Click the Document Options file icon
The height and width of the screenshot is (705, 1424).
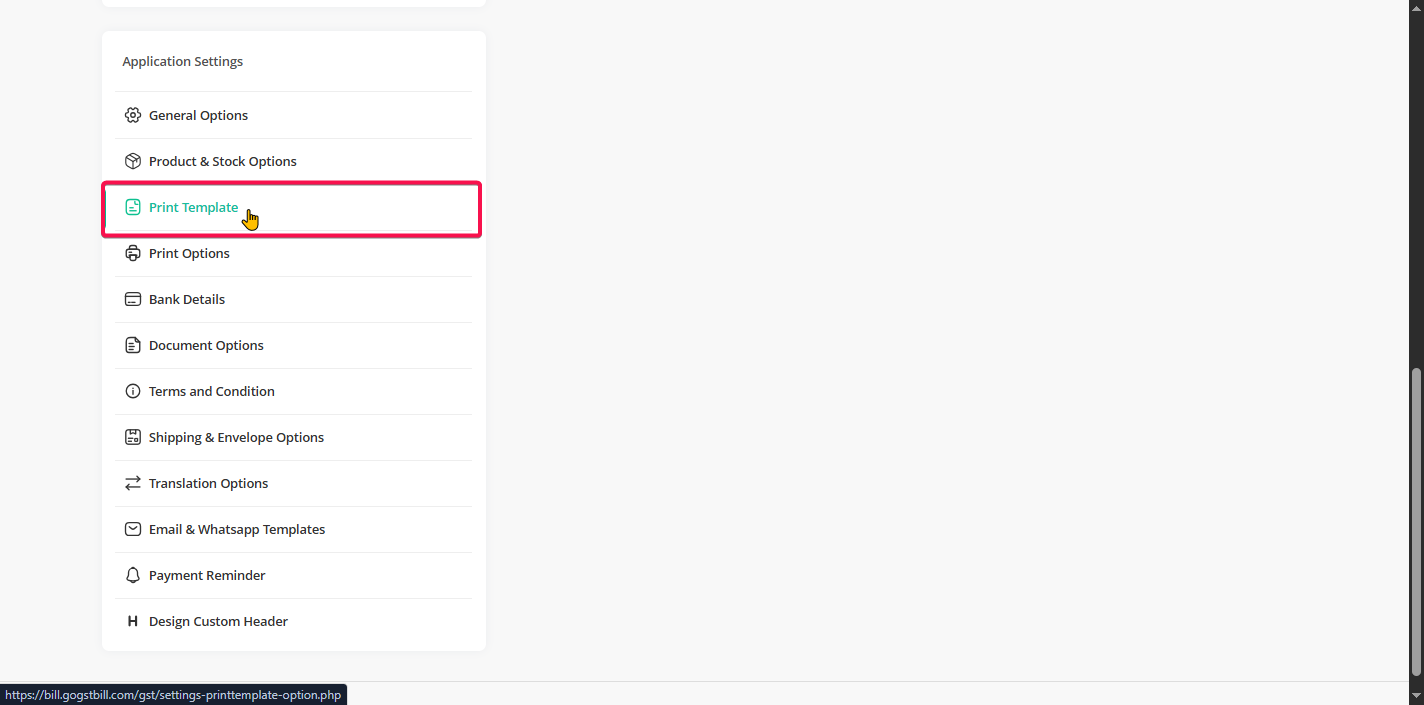pos(132,345)
